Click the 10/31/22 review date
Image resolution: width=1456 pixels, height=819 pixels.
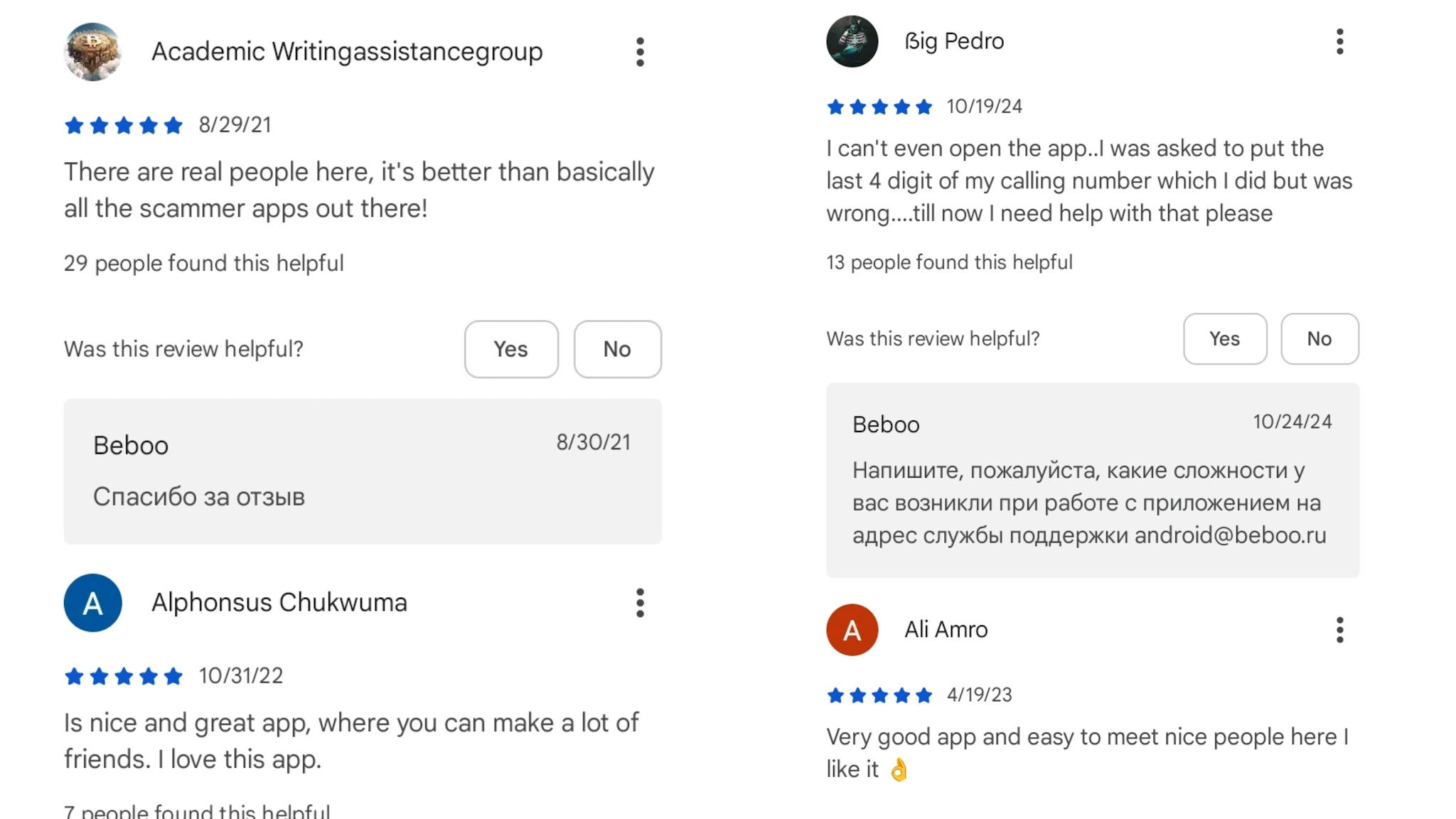click(x=241, y=676)
